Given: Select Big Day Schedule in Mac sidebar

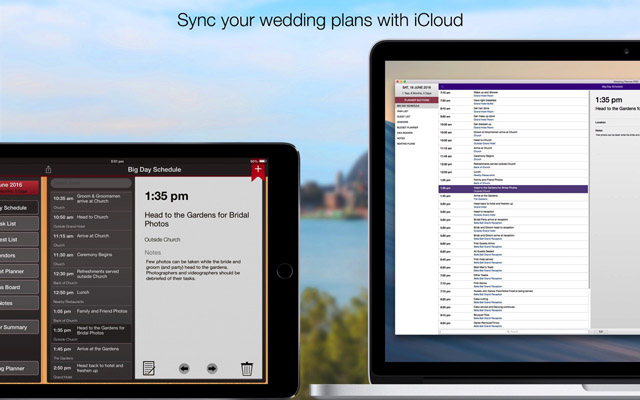Looking at the screenshot, I should 417,106.
